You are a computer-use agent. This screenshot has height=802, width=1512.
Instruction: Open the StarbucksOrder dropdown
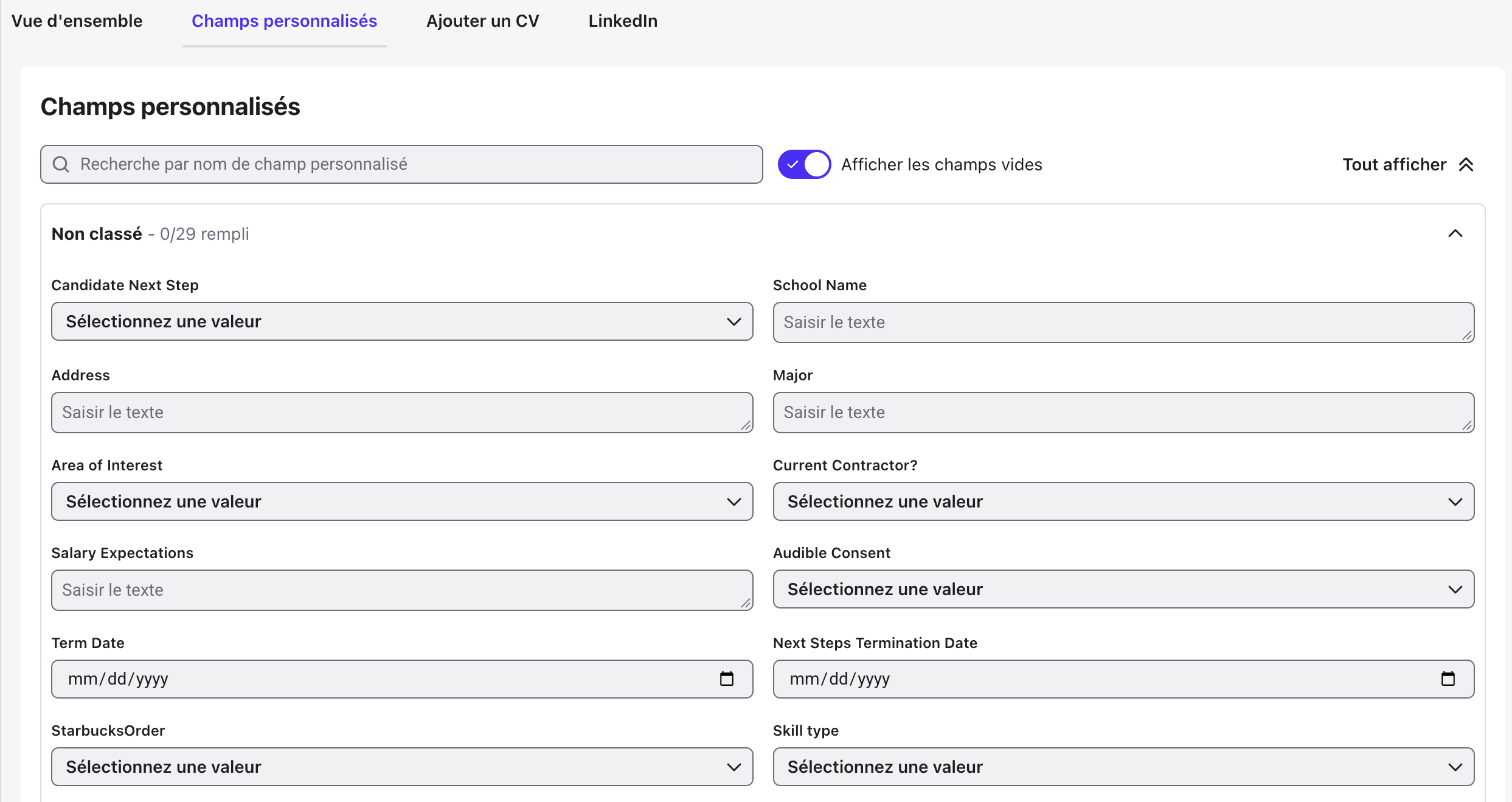tap(402, 767)
